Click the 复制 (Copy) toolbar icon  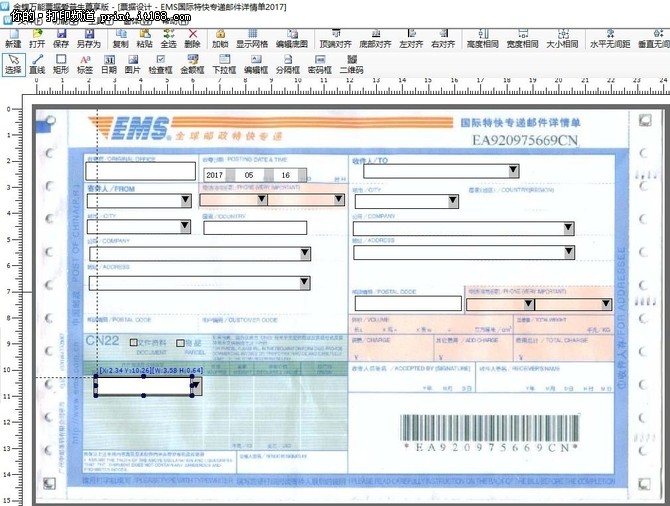120,38
